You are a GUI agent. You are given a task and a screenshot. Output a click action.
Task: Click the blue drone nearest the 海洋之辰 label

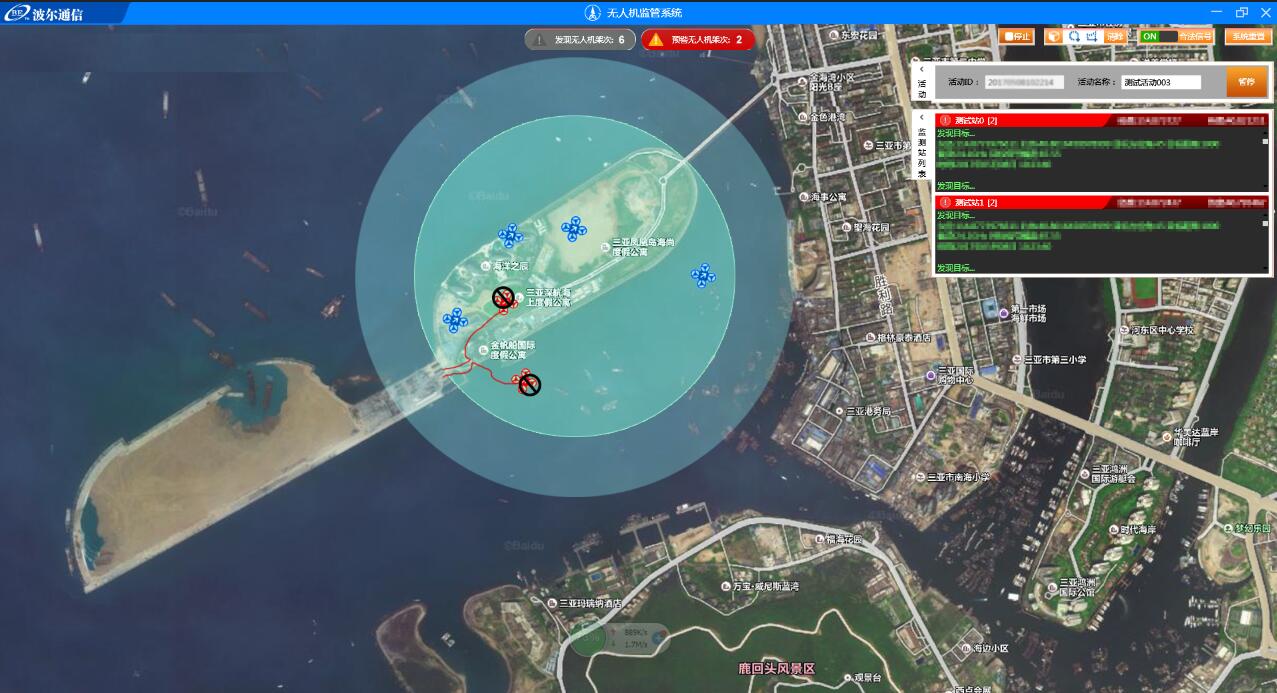click(x=511, y=235)
